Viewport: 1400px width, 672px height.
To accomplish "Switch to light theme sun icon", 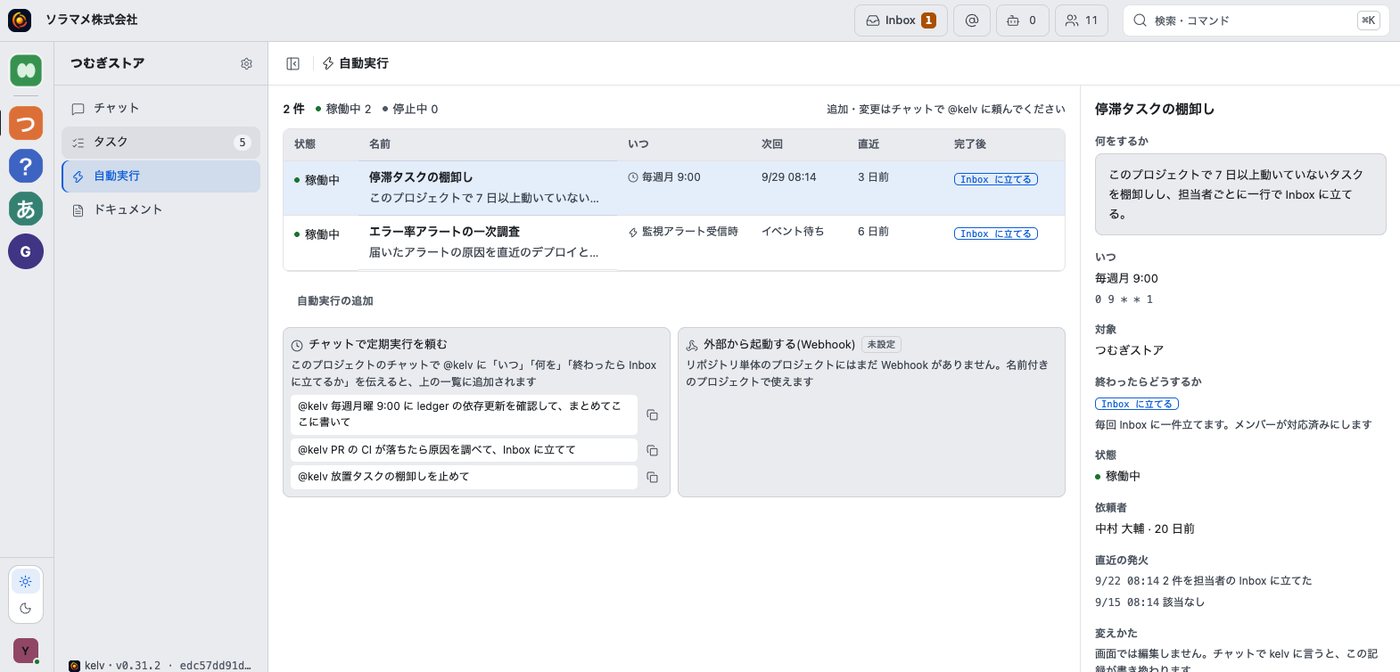I will coord(26,582).
